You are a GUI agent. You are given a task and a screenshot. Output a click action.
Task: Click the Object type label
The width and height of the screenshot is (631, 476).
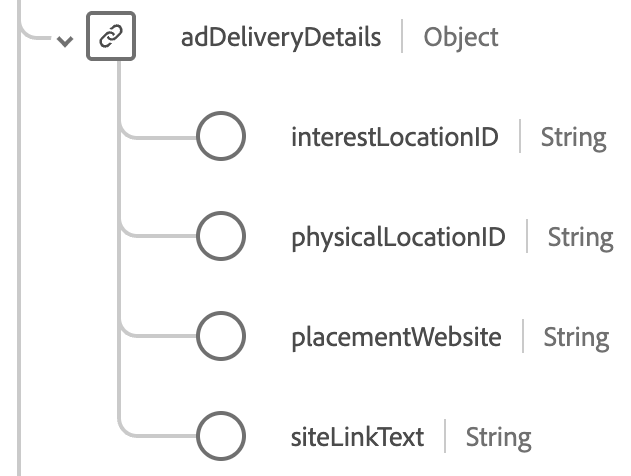(461, 38)
